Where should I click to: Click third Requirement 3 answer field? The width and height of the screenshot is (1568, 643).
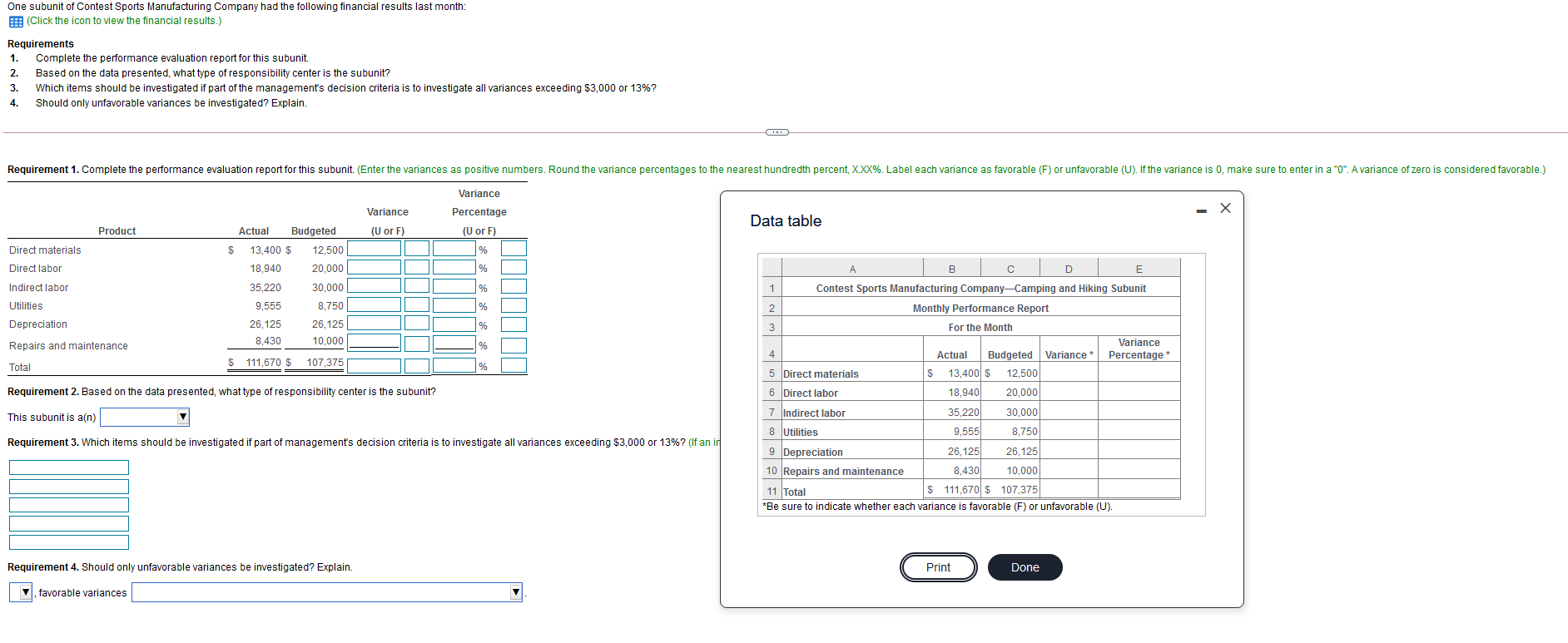click(x=69, y=505)
